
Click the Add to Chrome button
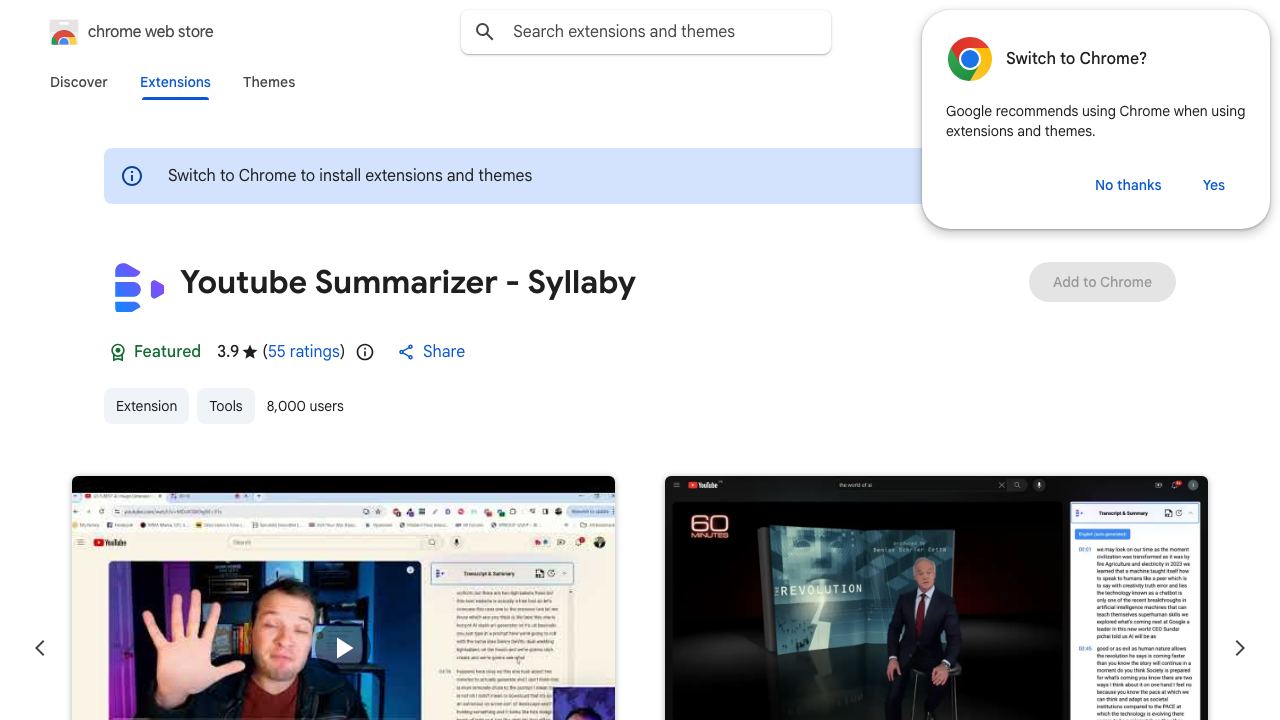tap(1102, 282)
